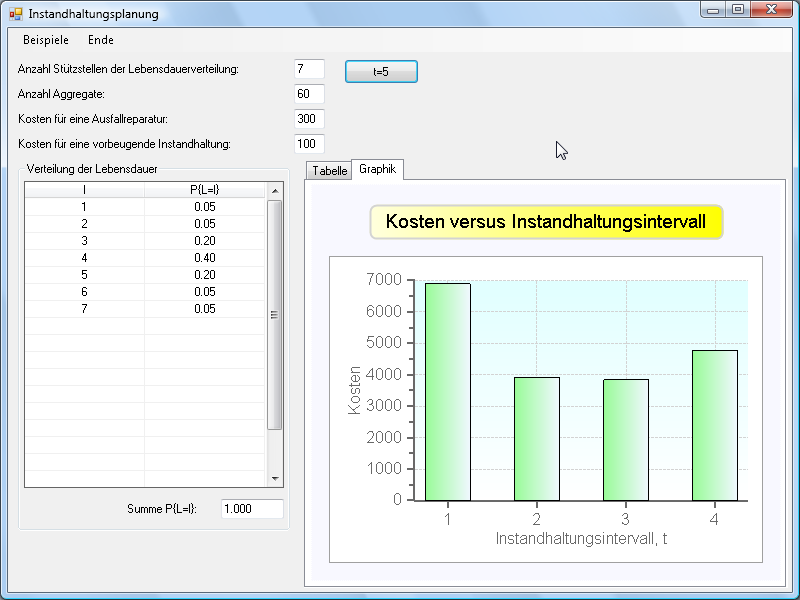Click the chart bar for interval 3

(x=625, y=440)
